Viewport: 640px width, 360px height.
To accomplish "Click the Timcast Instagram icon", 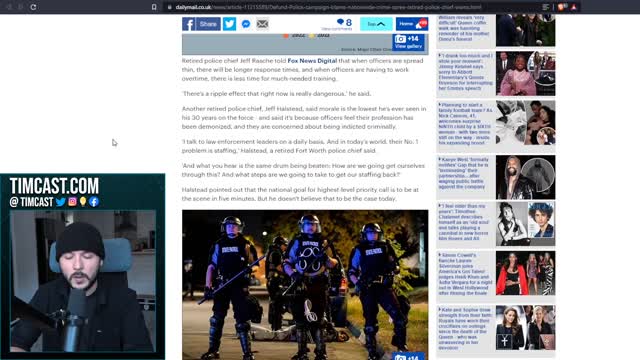I will pos(72,202).
